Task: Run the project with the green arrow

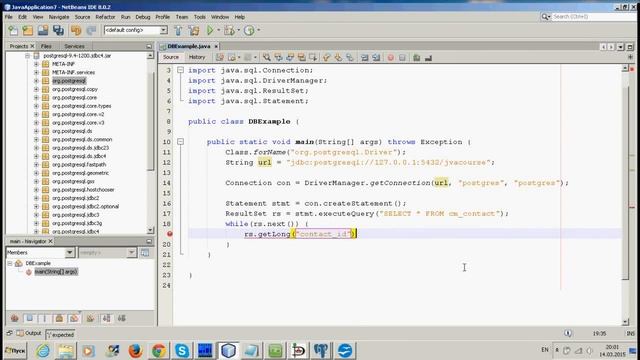Action: pos(210,30)
